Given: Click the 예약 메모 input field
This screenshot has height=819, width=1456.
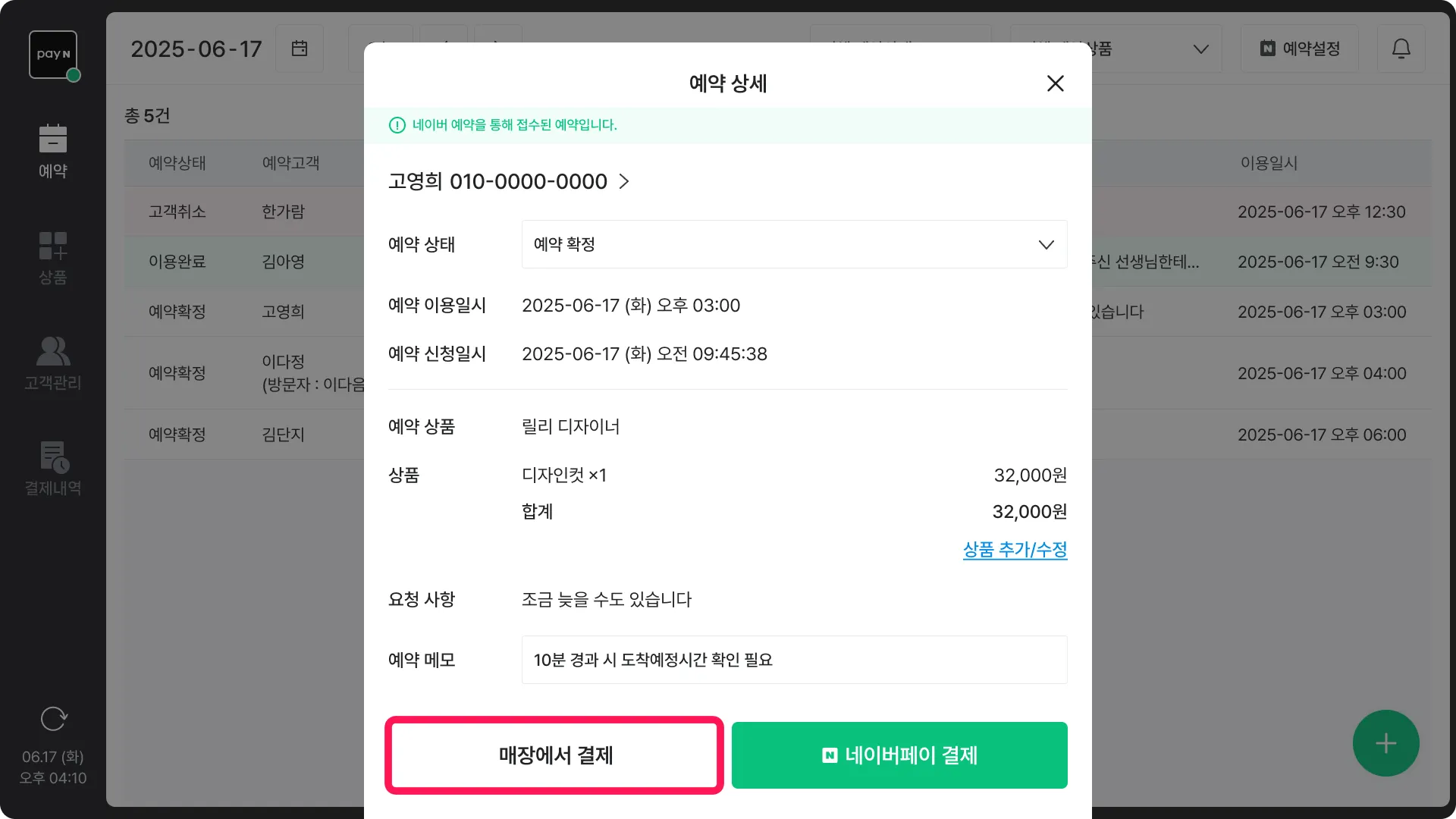Looking at the screenshot, I should [794, 660].
